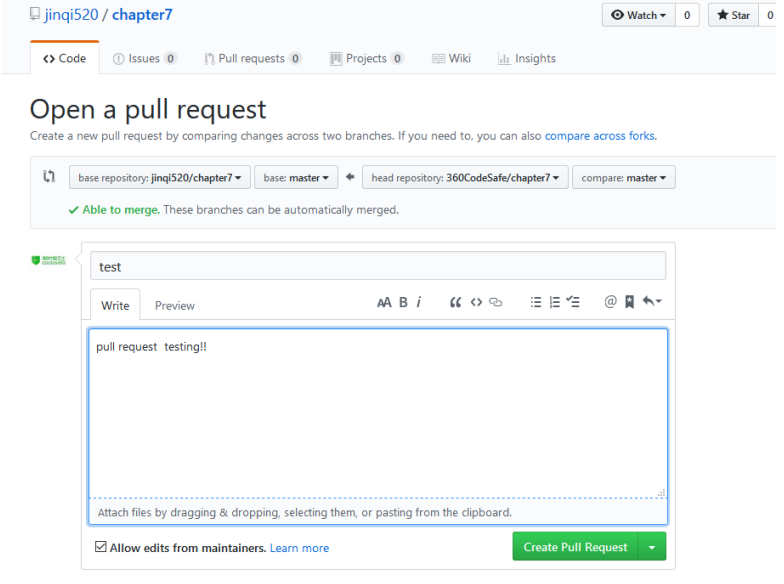Select the Write tab in editor
This screenshot has width=784, height=584.
(x=115, y=306)
